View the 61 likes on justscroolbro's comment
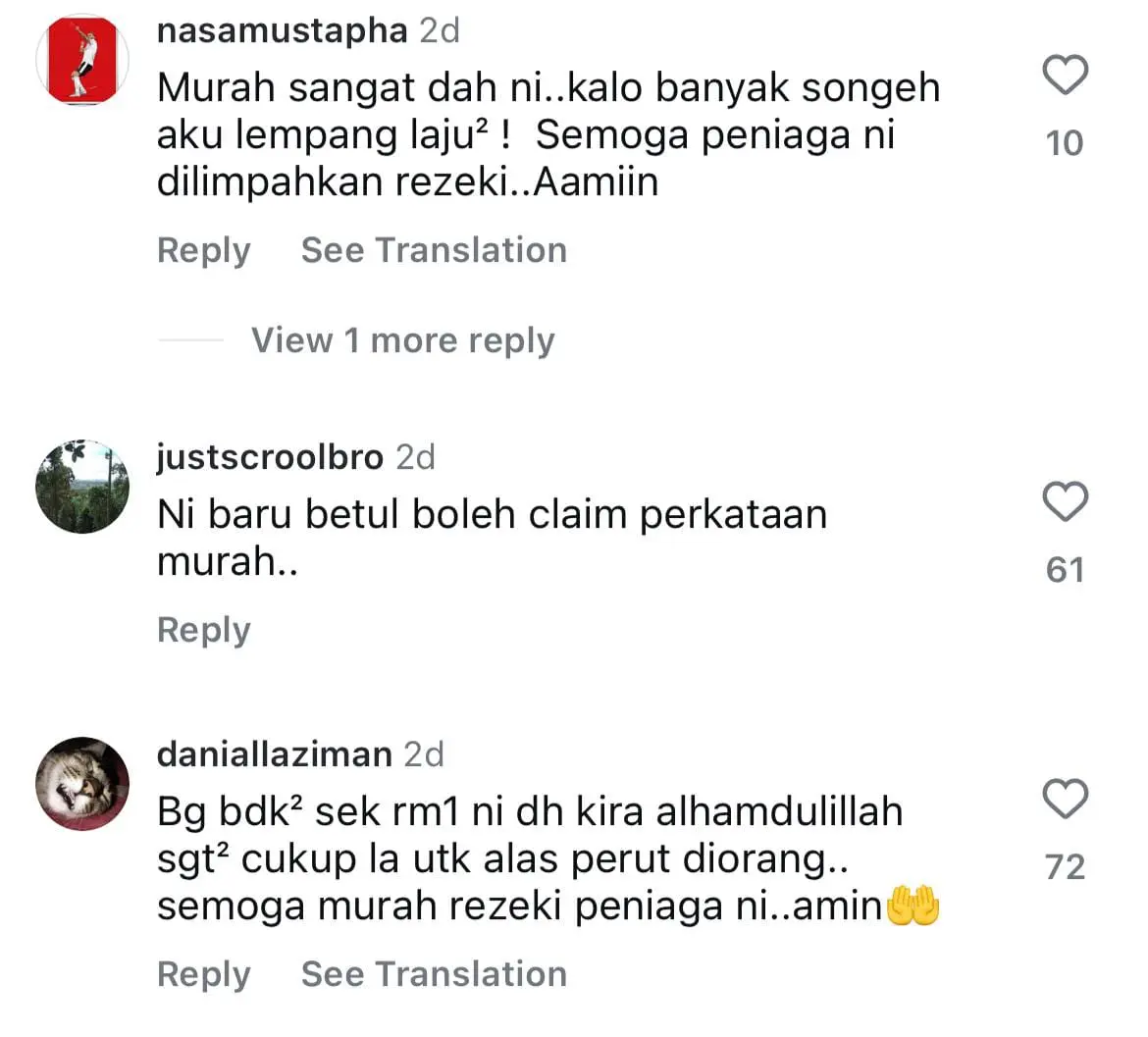1148x1037 pixels. [1065, 570]
